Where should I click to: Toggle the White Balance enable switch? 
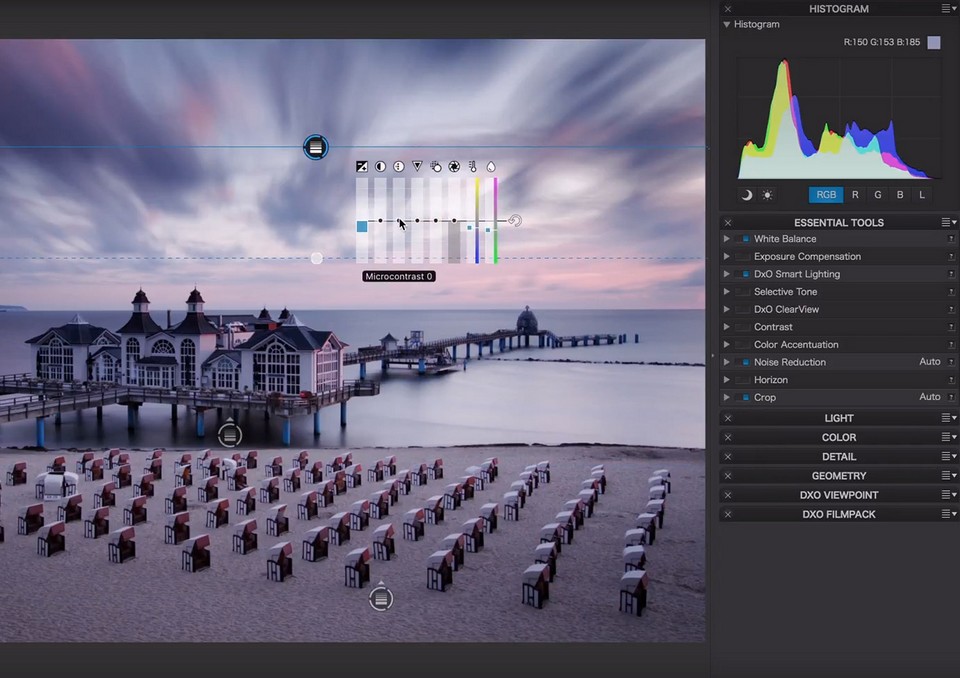[744, 239]
